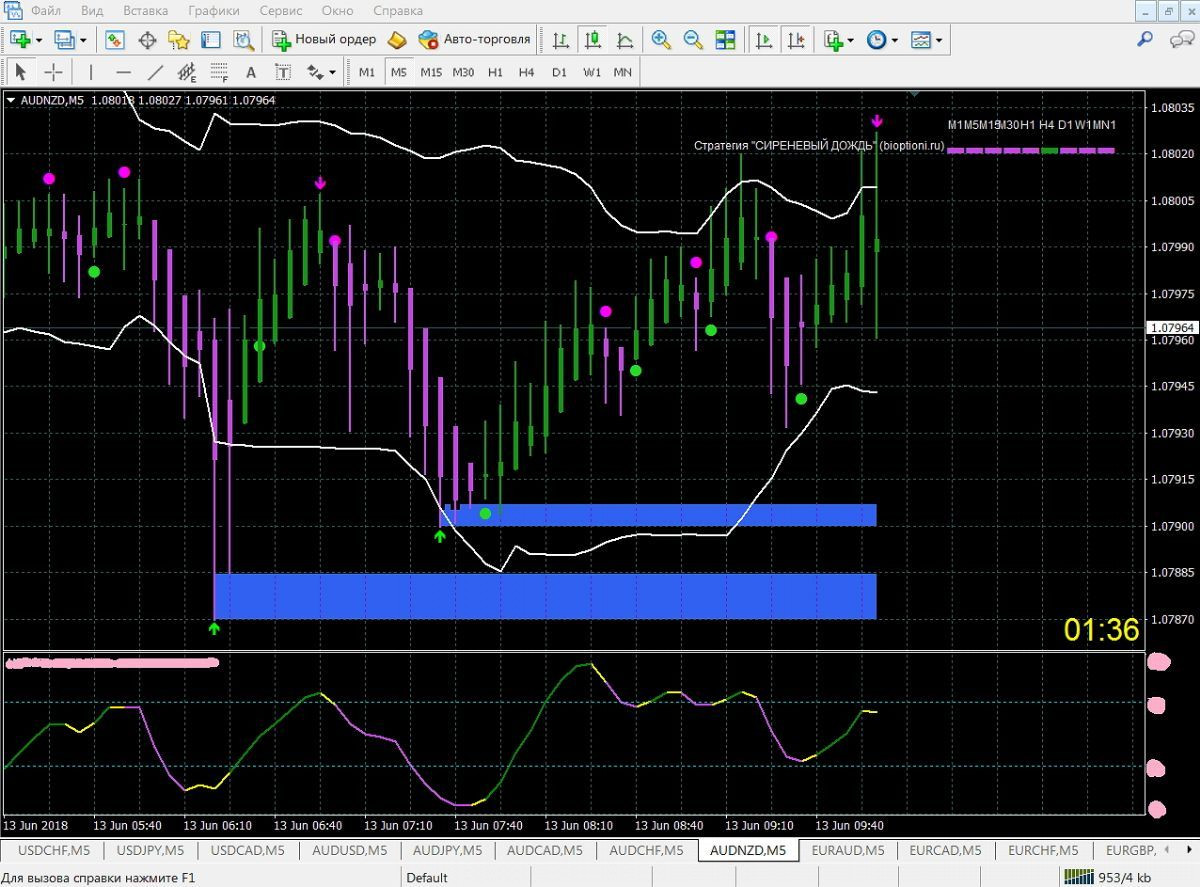
Task: Select the crosshair cursor tool
Action: tap(54, 72)
